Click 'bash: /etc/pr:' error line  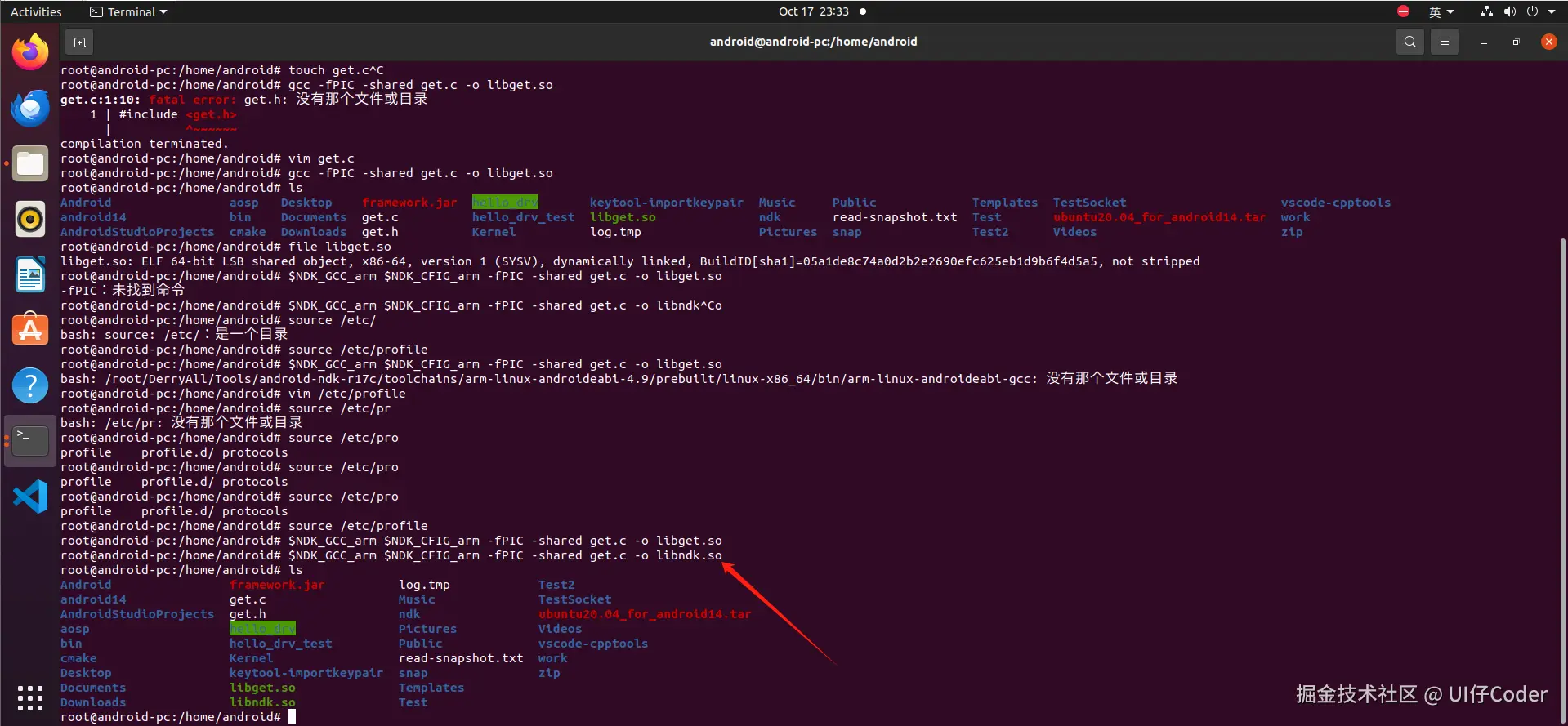click(x=181, y=423)
